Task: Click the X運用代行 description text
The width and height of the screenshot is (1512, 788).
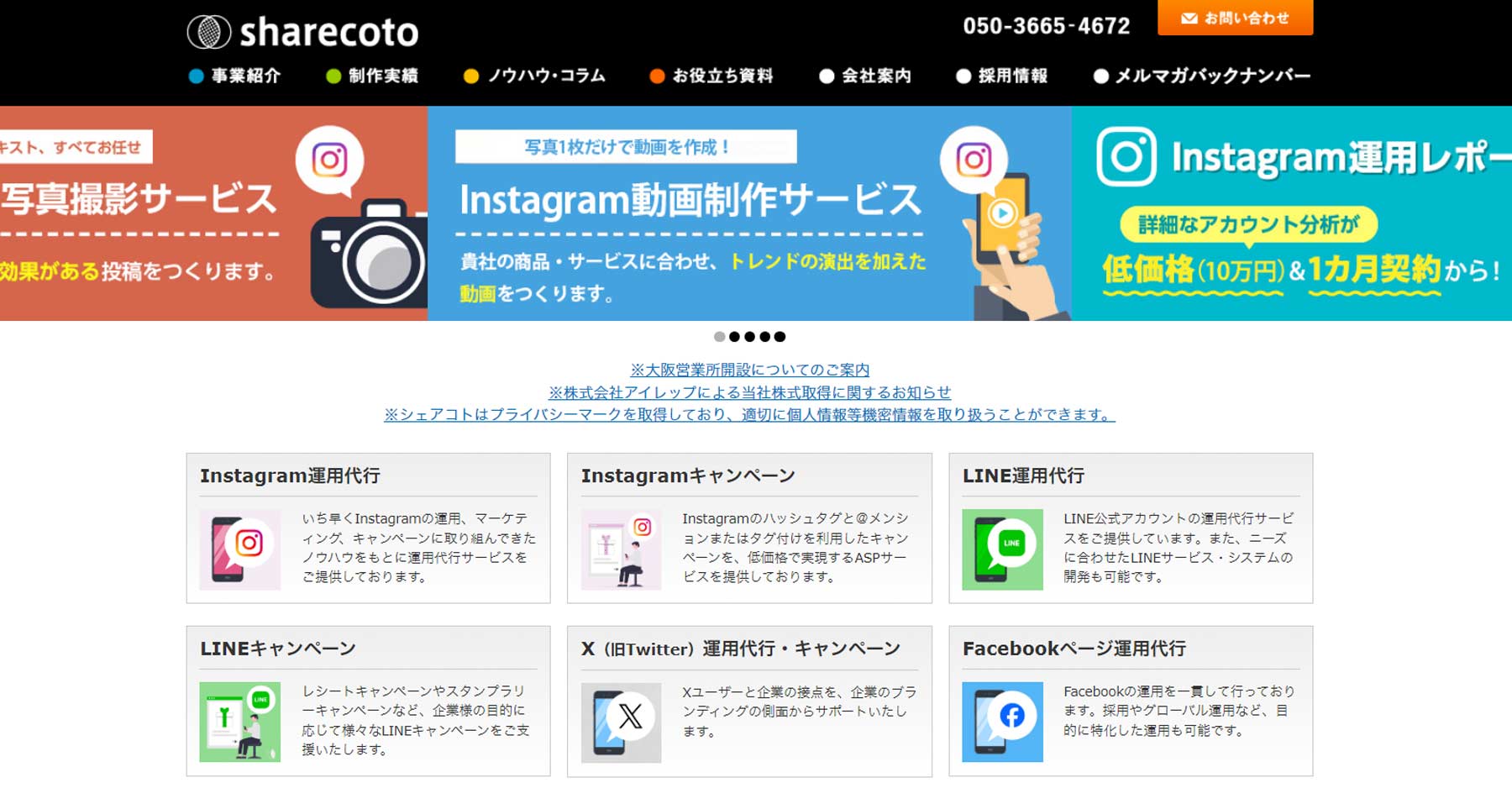Action: [x=799, y=711]
